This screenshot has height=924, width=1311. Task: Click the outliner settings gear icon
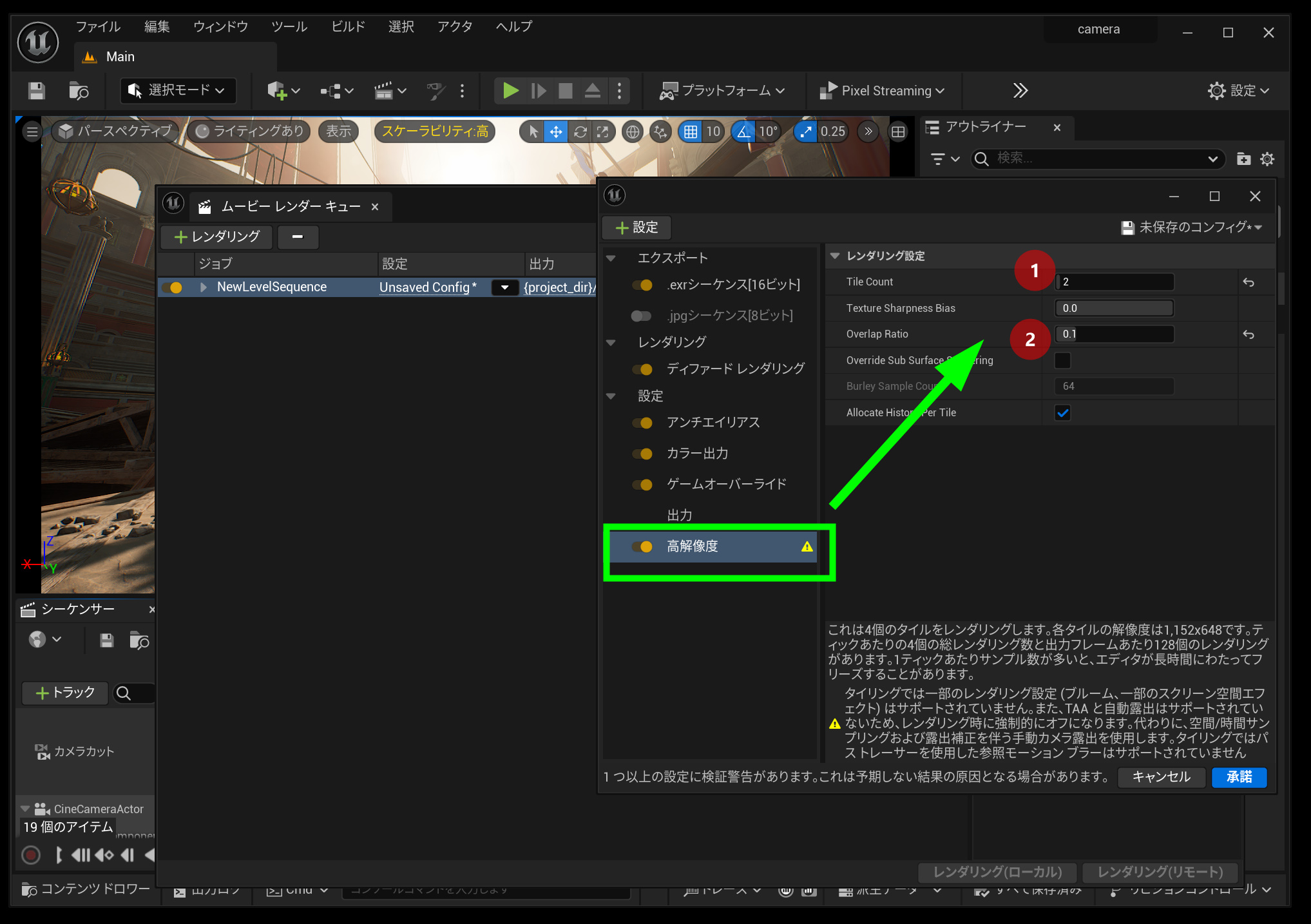pyautogui.click(x=1267, y=159)
